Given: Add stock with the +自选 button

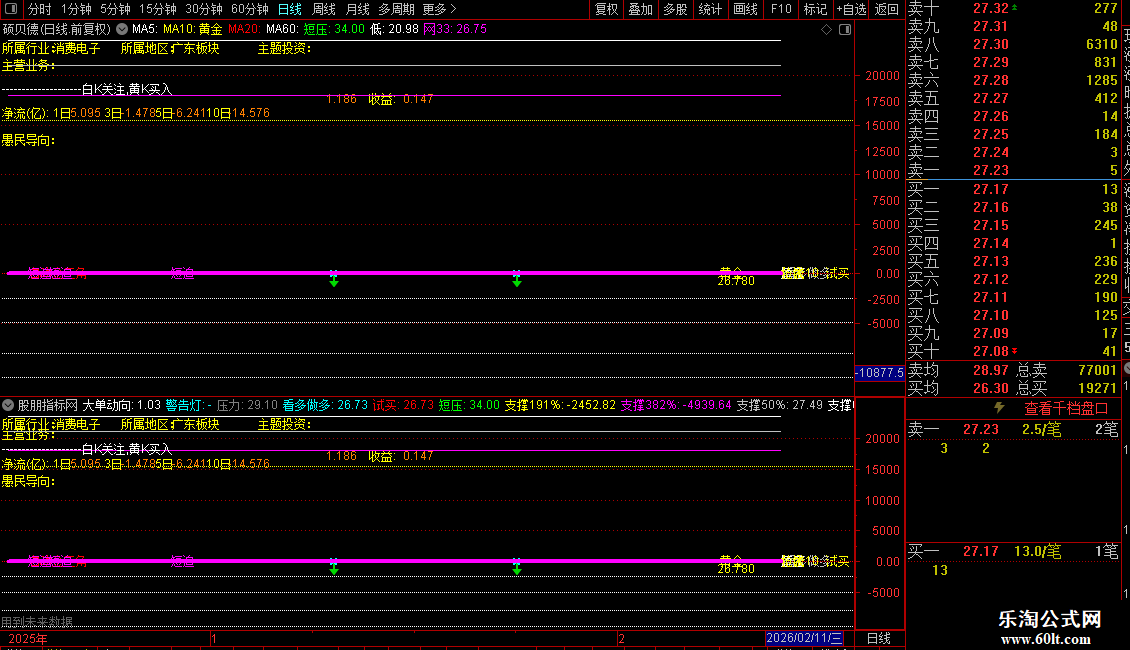Looking at the screenshot, I should click(851, 9).
